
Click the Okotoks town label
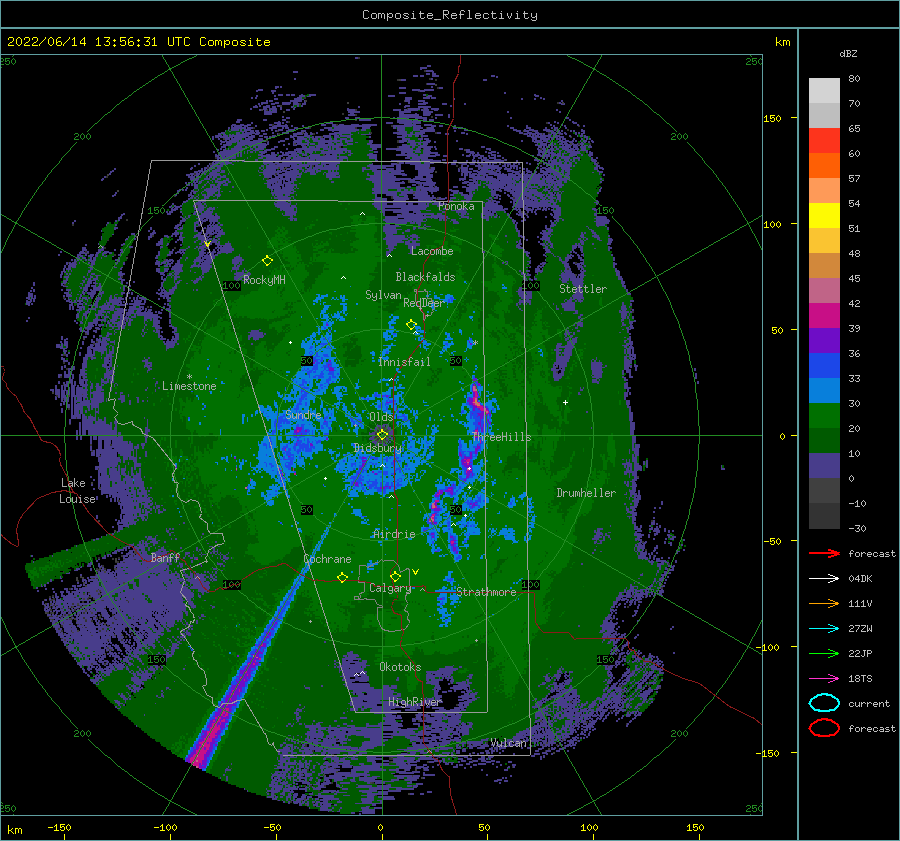[x=400, y=667]
